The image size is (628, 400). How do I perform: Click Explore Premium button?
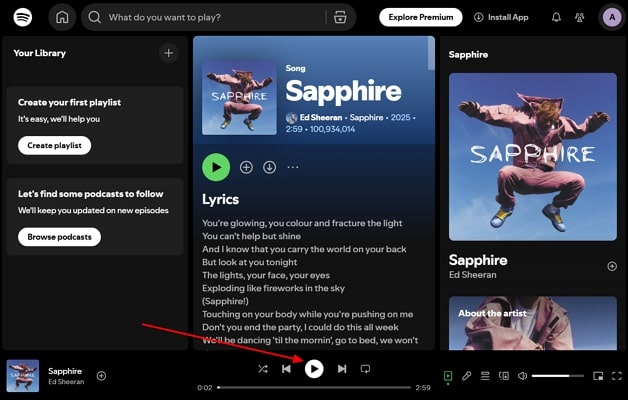click(x=421, y=17)
